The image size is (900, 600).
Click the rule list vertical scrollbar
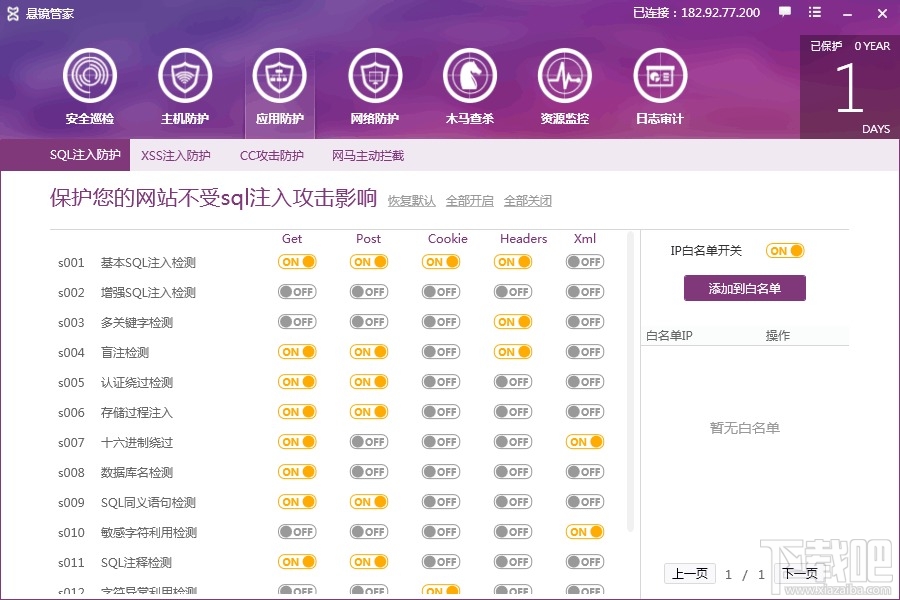[x=630, y=382]
